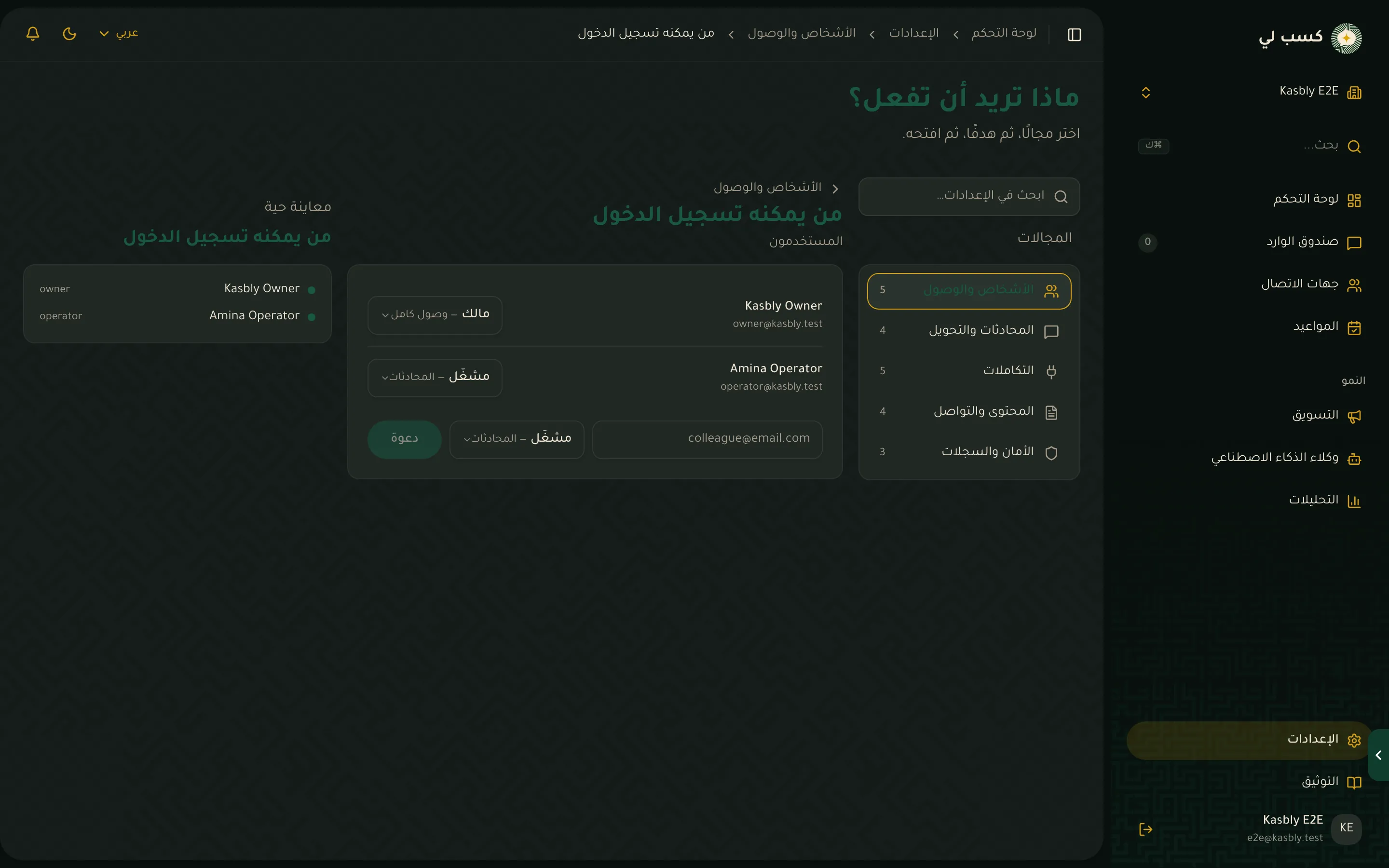Click operator@kasbly.test email text

click(771, 387)
